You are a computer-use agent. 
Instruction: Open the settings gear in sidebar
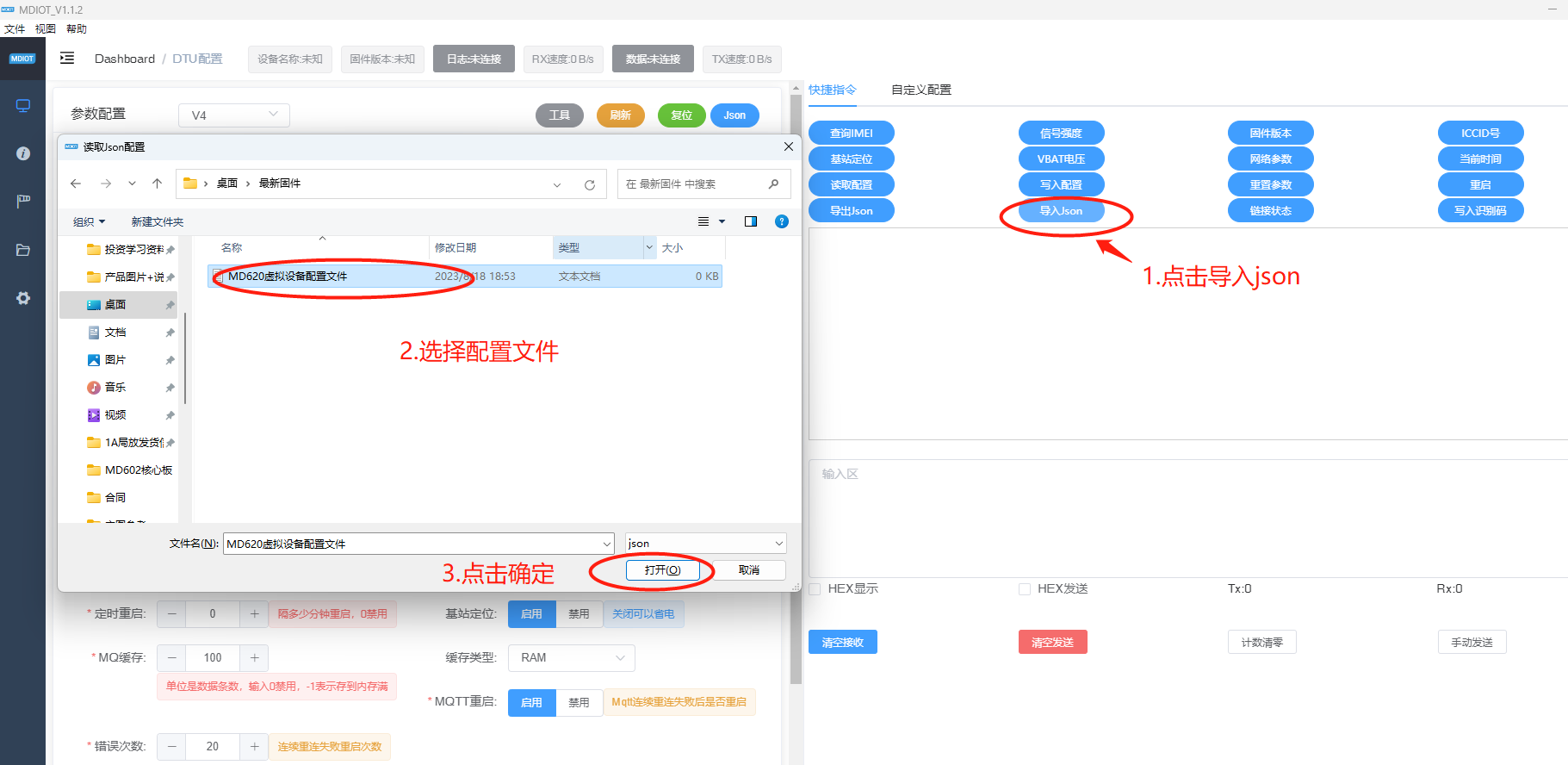coord(23,298)
